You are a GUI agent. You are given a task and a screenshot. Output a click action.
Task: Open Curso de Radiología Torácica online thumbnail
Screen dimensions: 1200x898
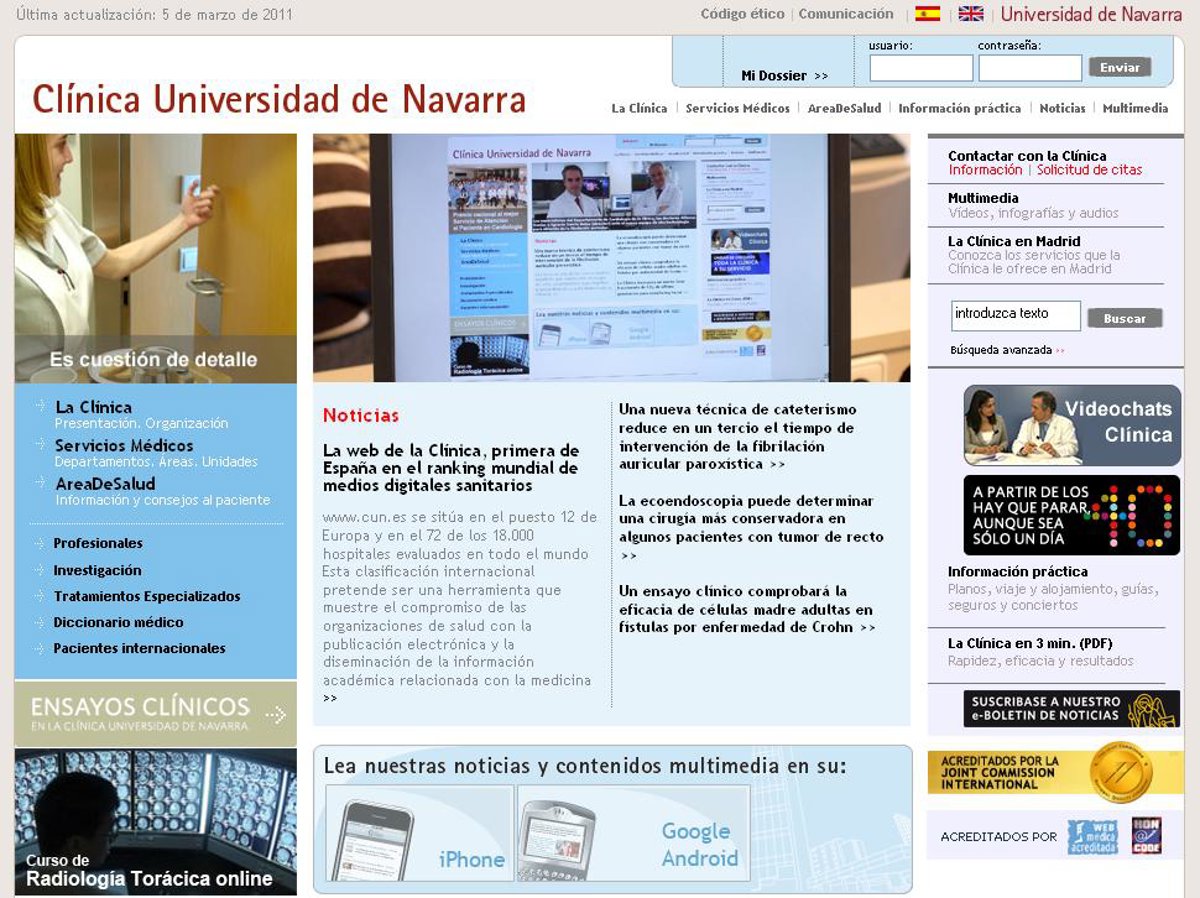tap(155, 821)
